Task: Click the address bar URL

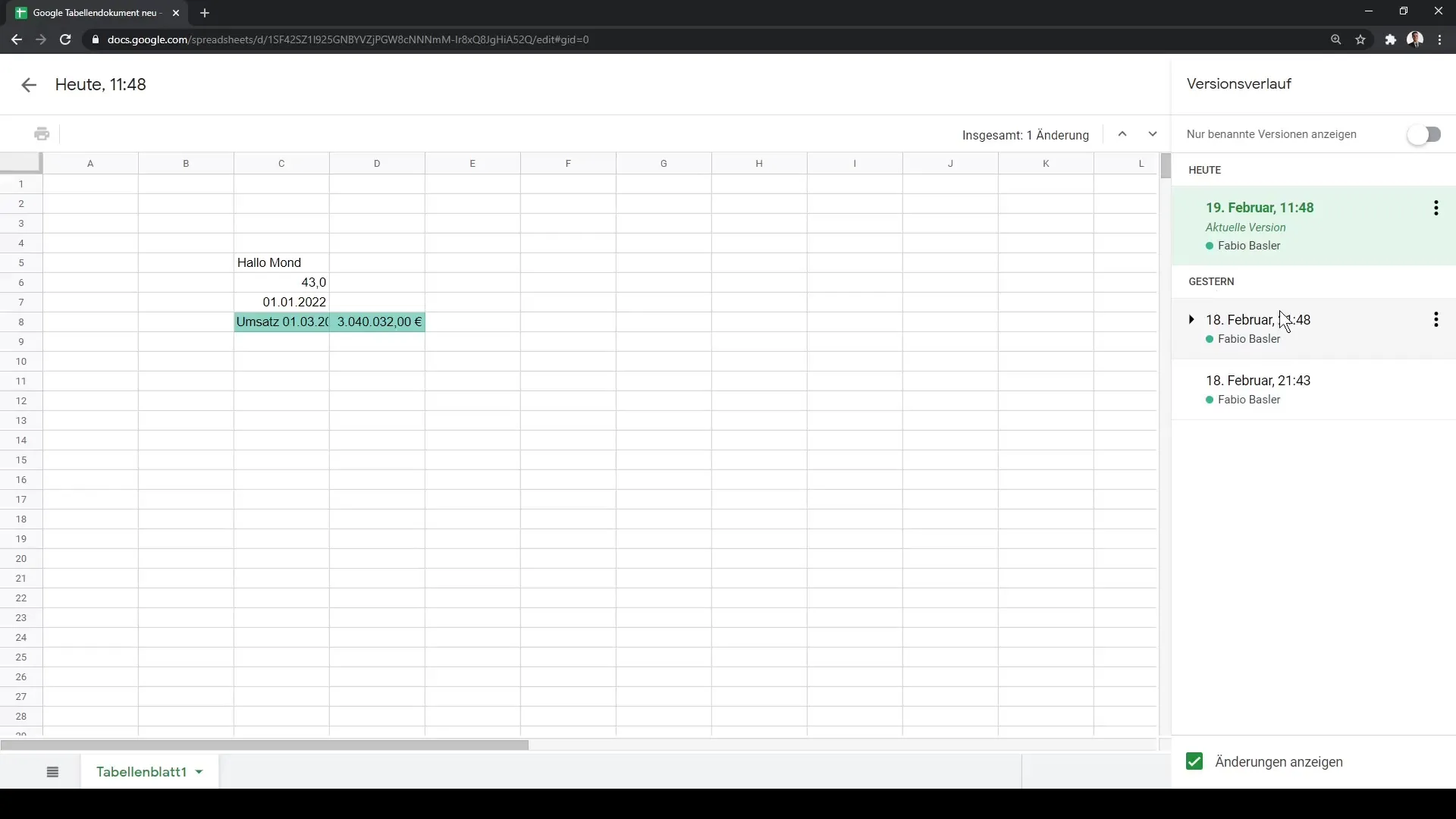Action: (x=348, y=39)
